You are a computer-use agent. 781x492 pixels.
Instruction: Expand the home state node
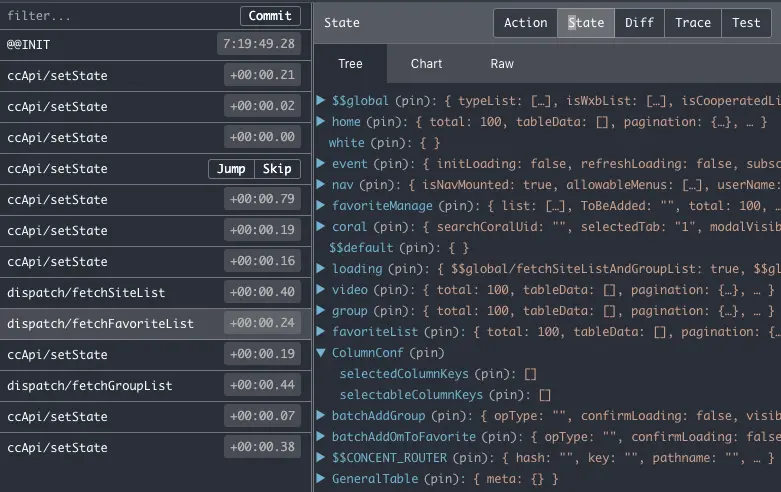[321, 121]
